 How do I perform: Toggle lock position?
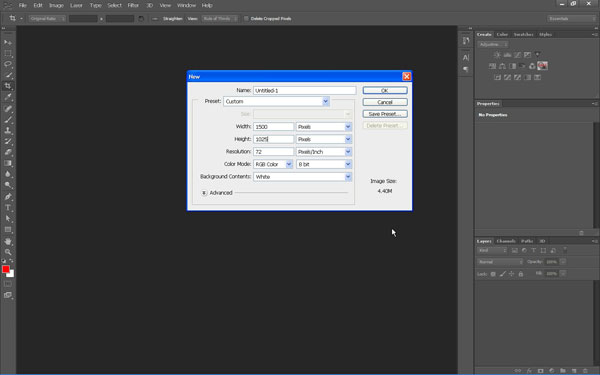512,274
